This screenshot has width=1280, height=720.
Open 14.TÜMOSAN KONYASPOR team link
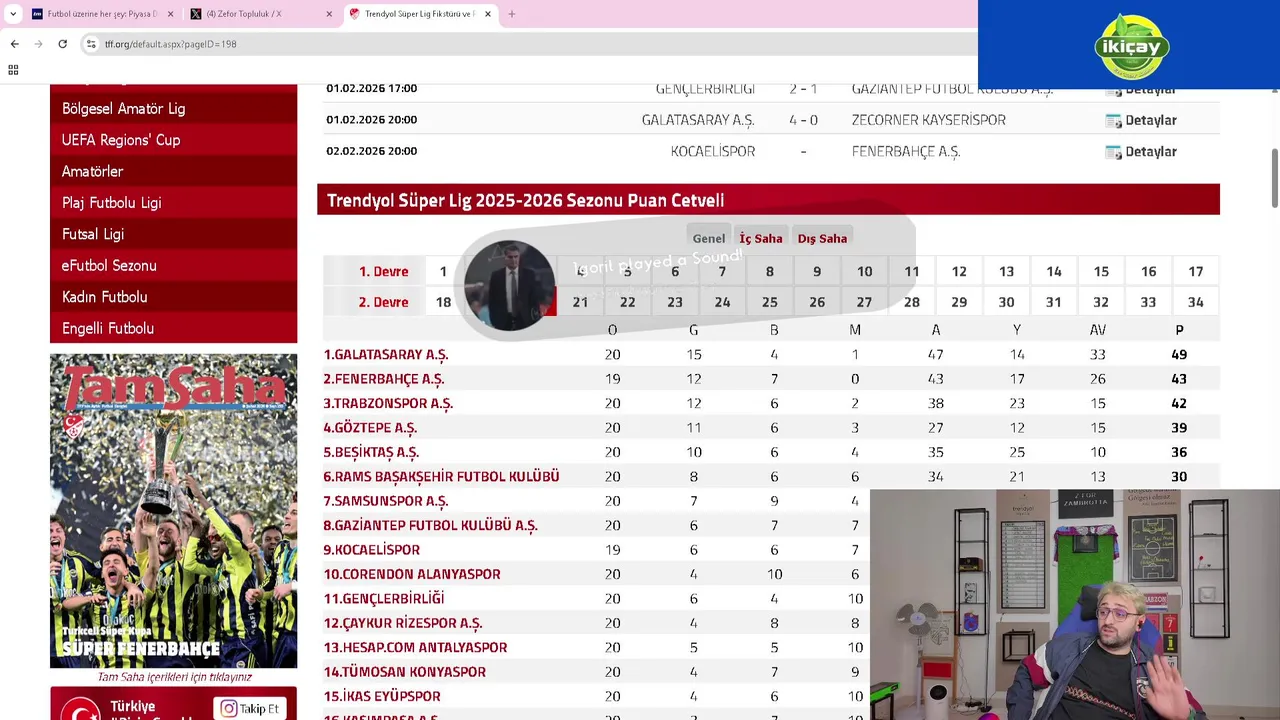pyautogui.click(x=405, y=672)
